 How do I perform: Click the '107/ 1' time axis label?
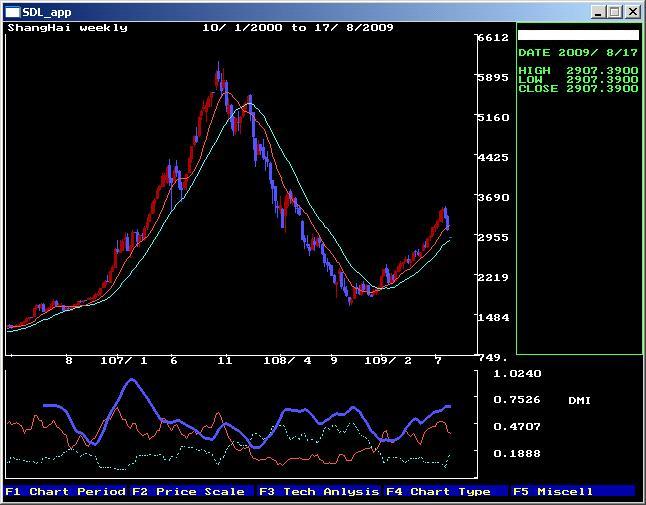click(x=124, y=361)
